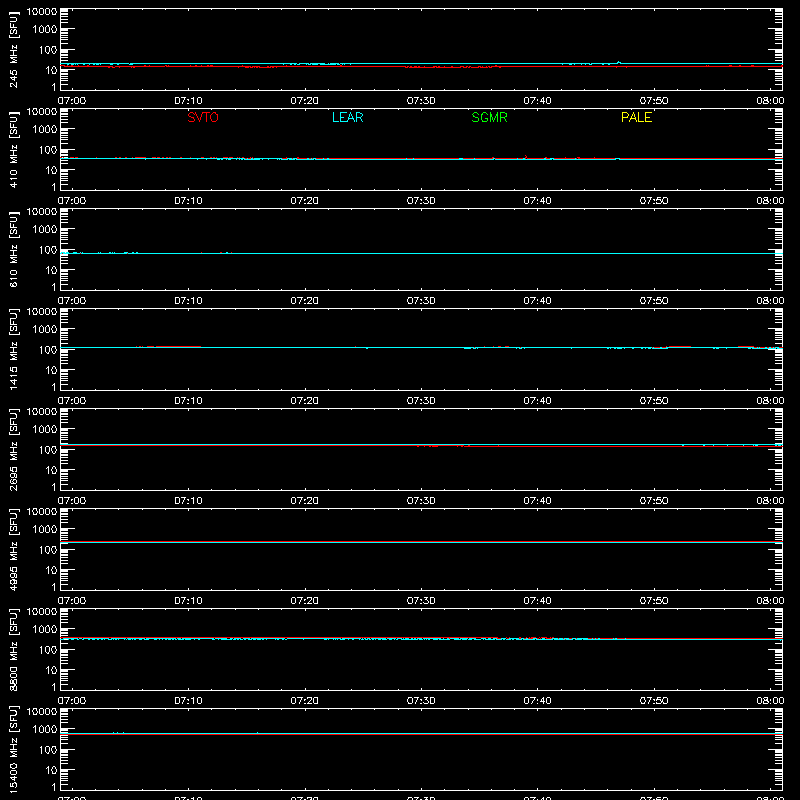Click the 07:30 tick label under the 245 MHz plot

click(421, 101)
